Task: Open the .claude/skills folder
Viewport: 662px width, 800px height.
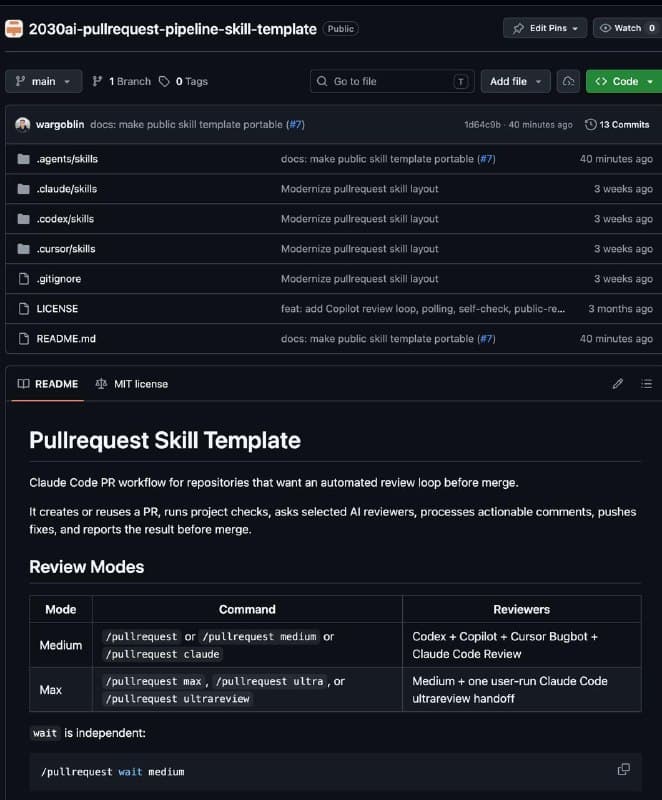Action: click(x=66, y=189)
